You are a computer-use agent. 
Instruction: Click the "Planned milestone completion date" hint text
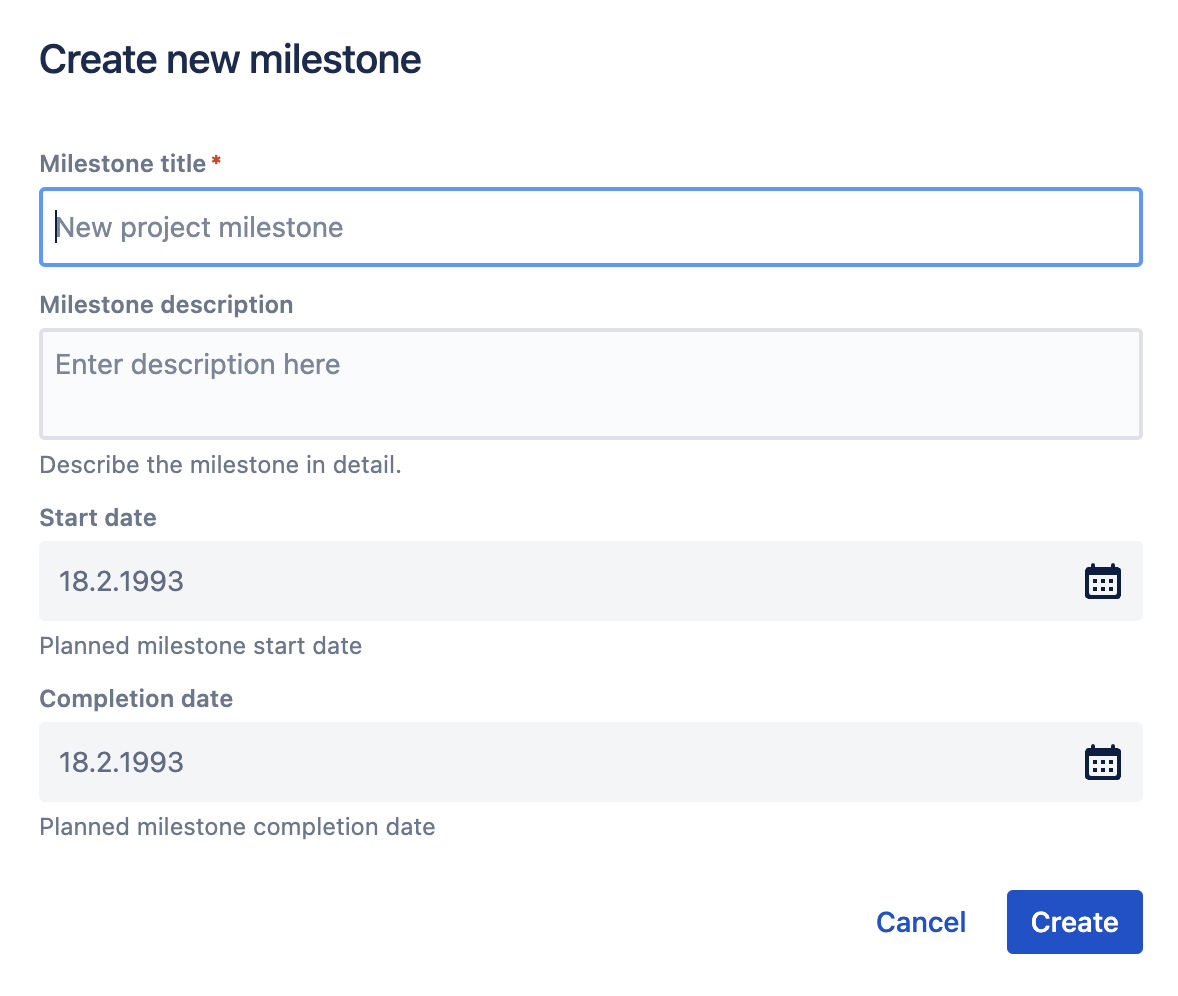(237, 827)
